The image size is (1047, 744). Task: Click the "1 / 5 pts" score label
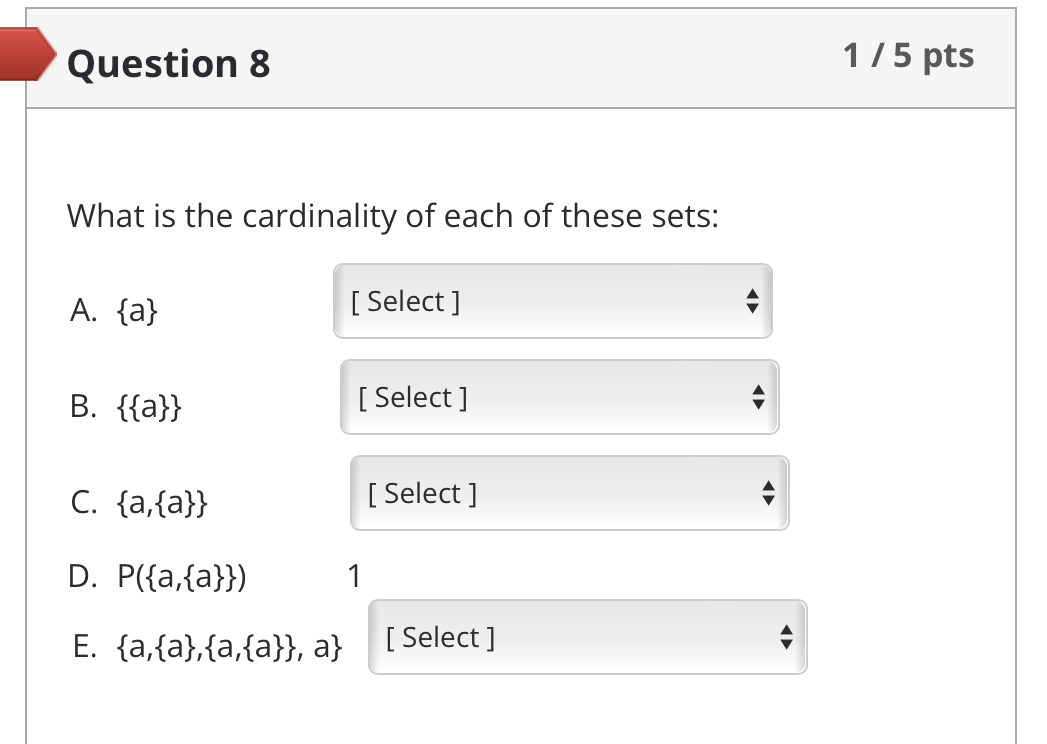(908, 56)
